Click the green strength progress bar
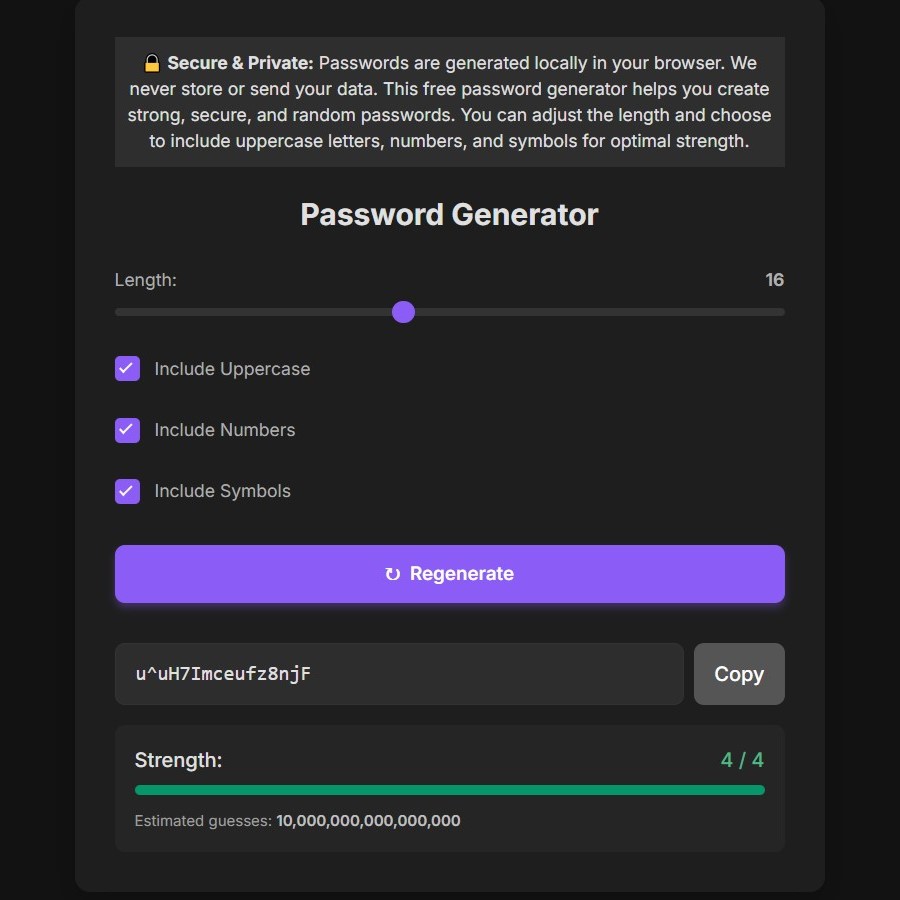The width and height of the screenshot is (900, 900). point(450,789)
